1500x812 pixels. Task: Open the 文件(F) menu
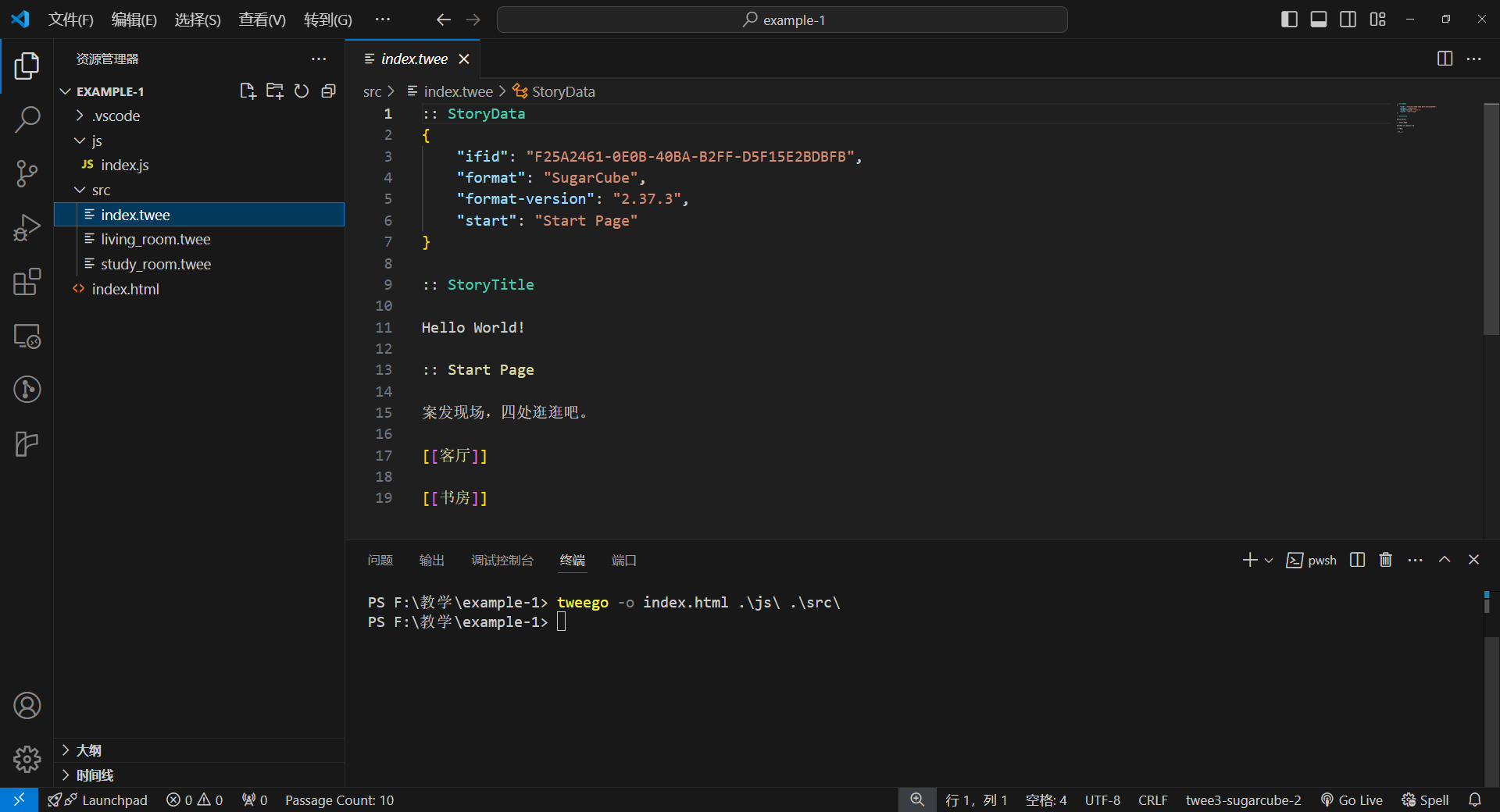[71, 20]
